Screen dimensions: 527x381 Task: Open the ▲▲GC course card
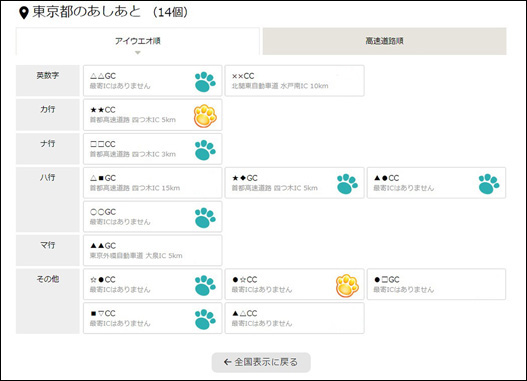click(153, 250)
